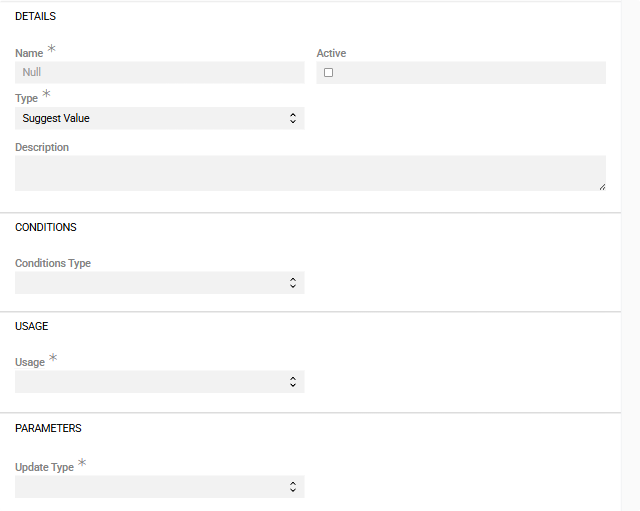Click the CONDITIONS section header
640x511 pixels.
point(46,227)
